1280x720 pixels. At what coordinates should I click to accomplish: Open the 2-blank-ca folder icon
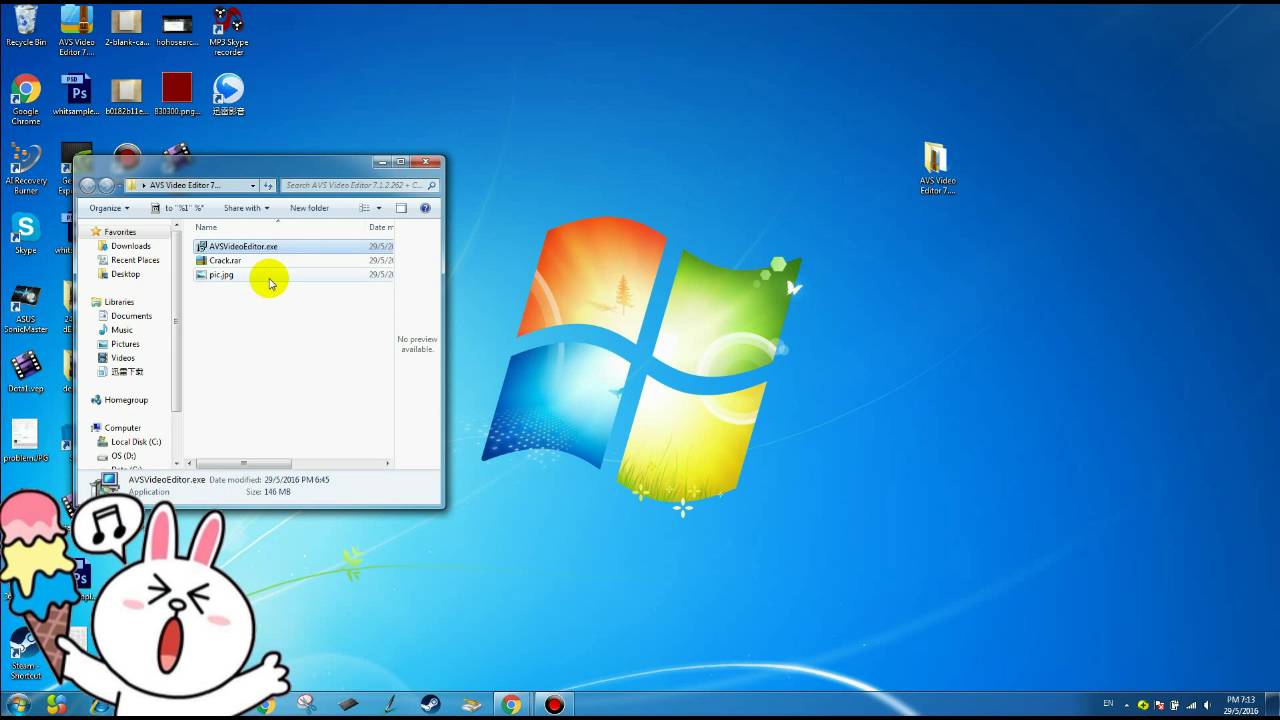pos(126,30)
